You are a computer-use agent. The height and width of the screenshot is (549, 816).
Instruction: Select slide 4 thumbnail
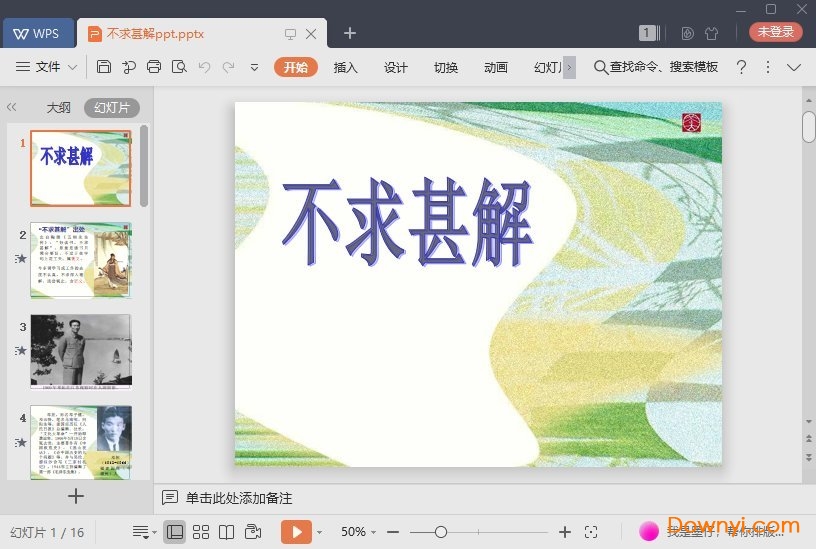(81, 442)
